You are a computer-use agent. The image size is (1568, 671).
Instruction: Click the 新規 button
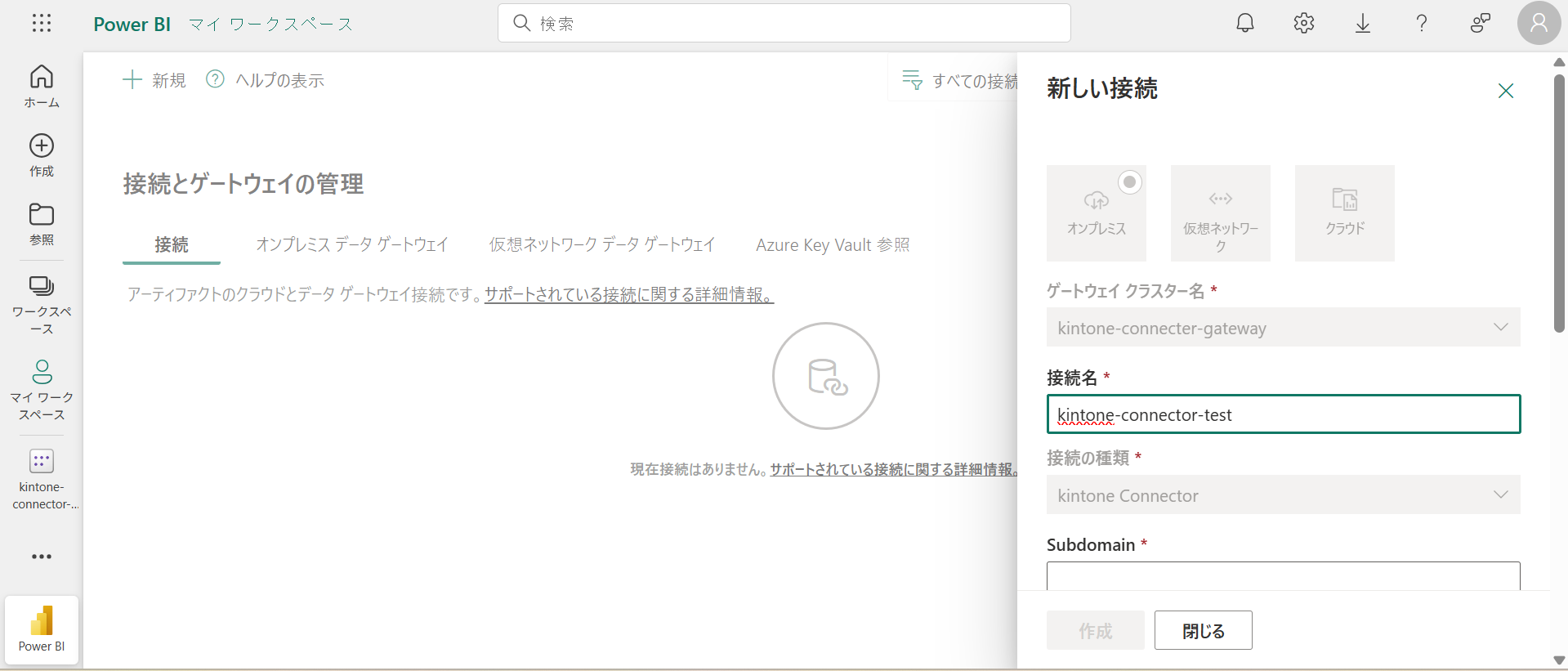[x=154, y=80]
